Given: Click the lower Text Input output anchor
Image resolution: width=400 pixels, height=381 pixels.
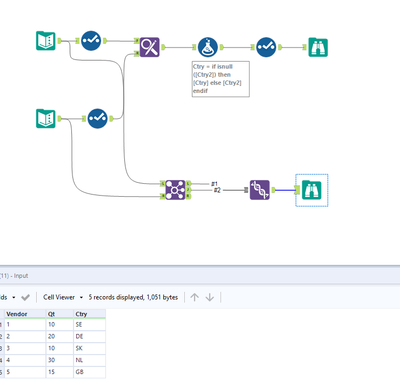Looking at the screenshot, I should (60, 118).
